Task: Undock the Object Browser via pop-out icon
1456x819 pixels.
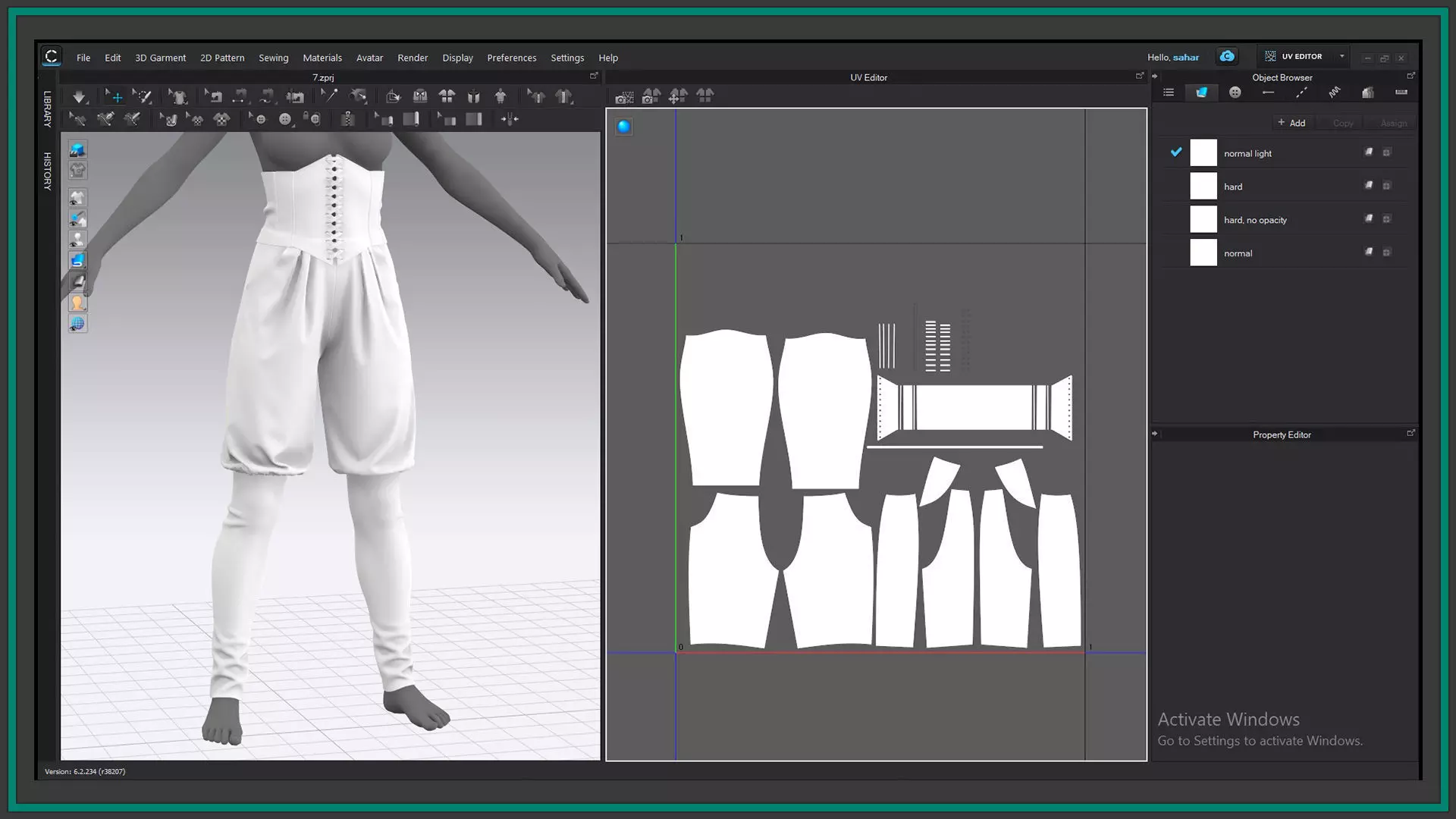Action: [x=1410, y=76]
